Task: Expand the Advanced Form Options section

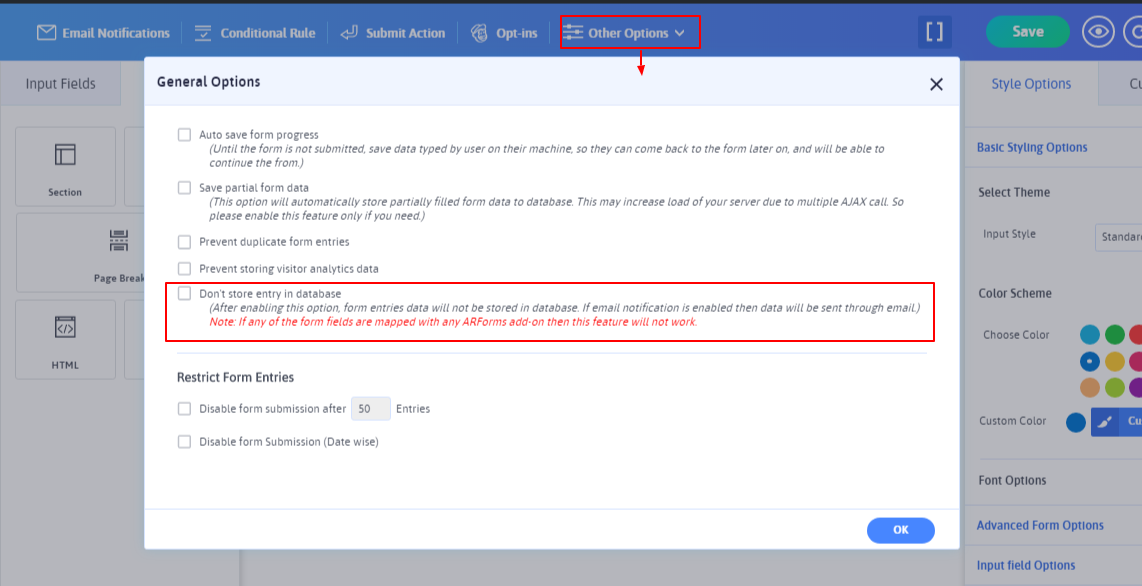Action: 1040,525
